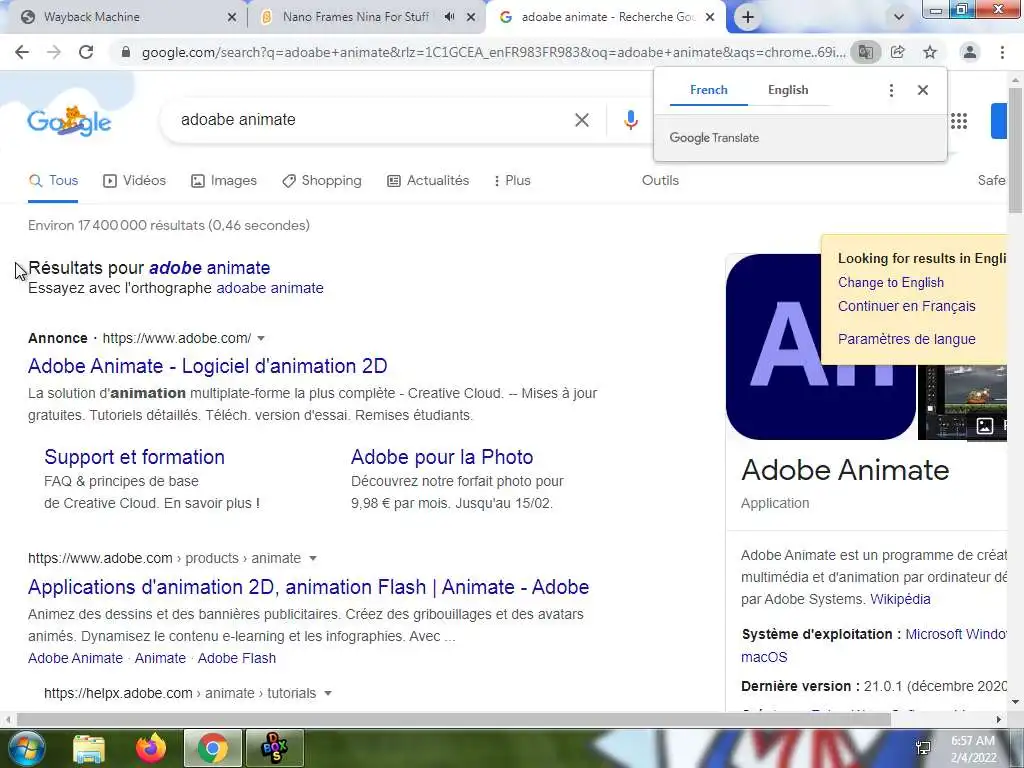The image size is (1024, 768).
Task: Open translate popup three-dot options
Action: (x=891, y=90)
